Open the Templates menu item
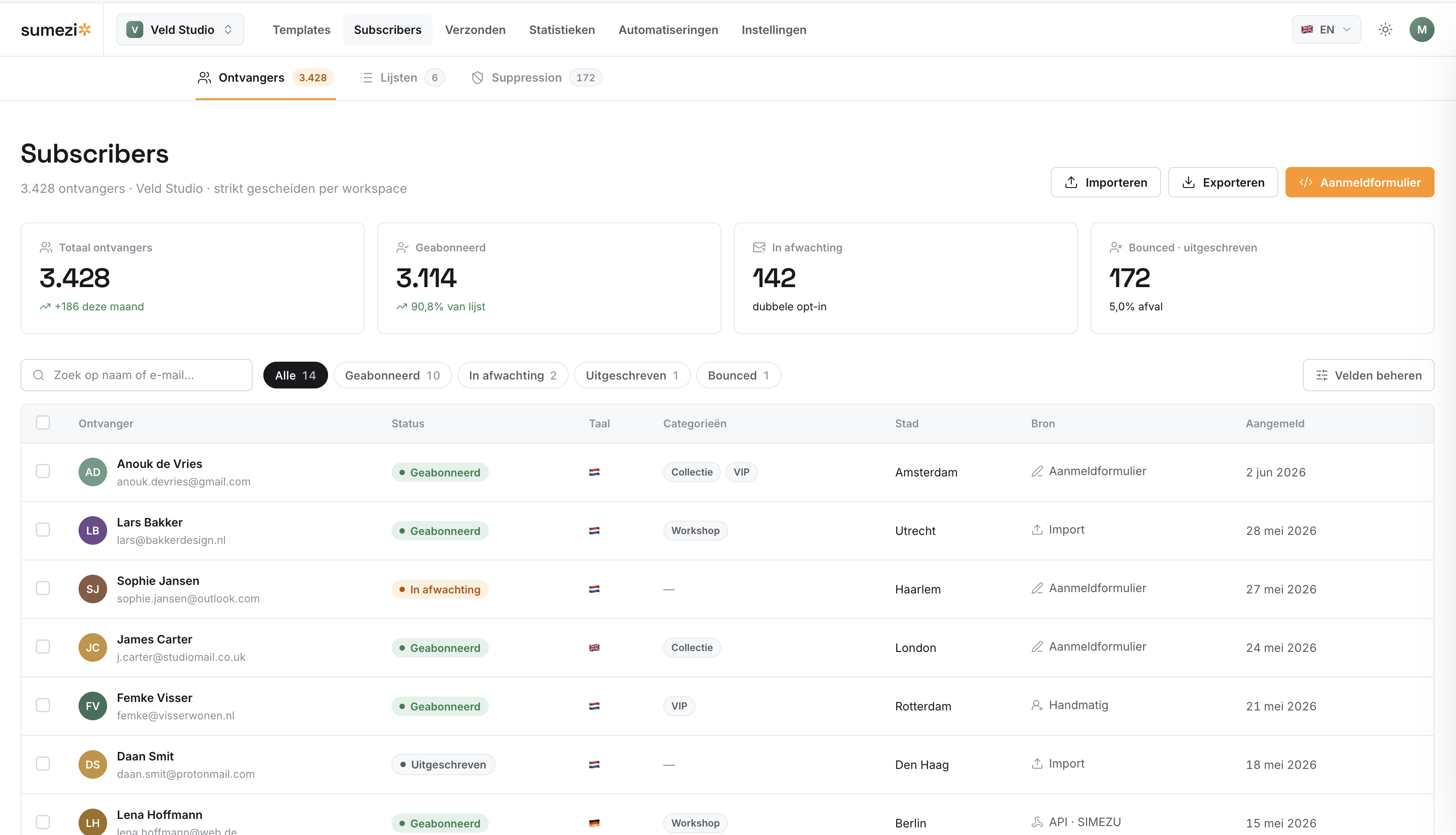 pos(302,30)
